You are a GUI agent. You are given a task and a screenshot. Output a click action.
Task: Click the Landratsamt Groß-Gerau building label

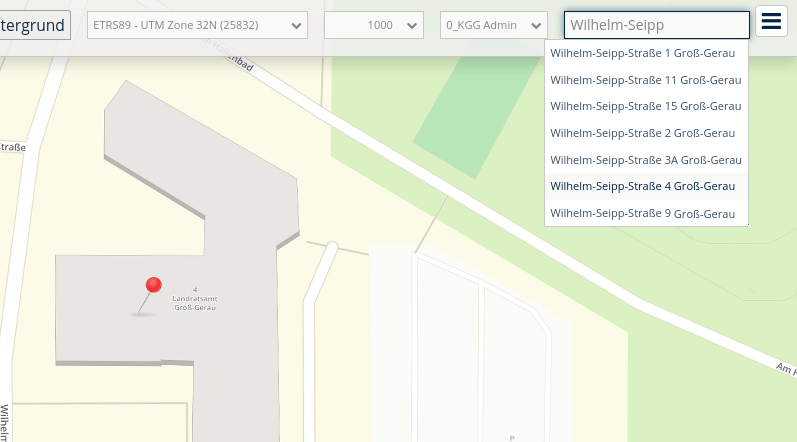(x=195, y=300)
